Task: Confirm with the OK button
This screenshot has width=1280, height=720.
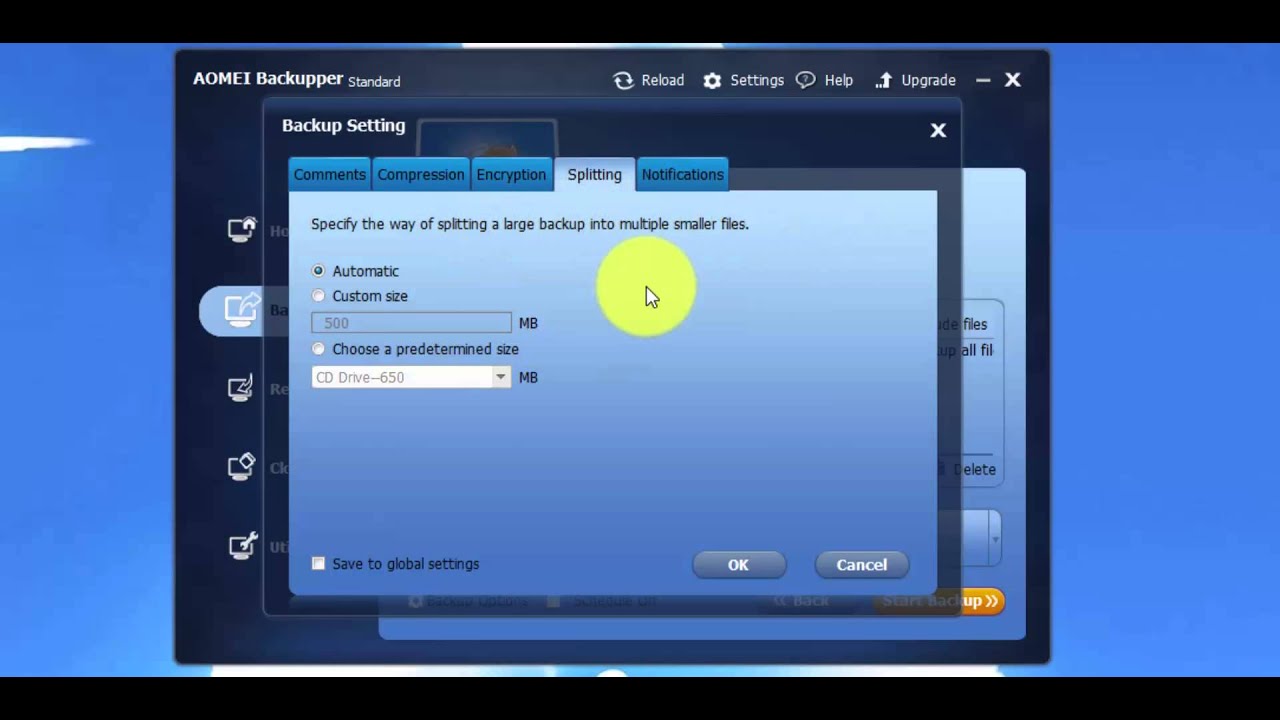Action: pos(738,565)
